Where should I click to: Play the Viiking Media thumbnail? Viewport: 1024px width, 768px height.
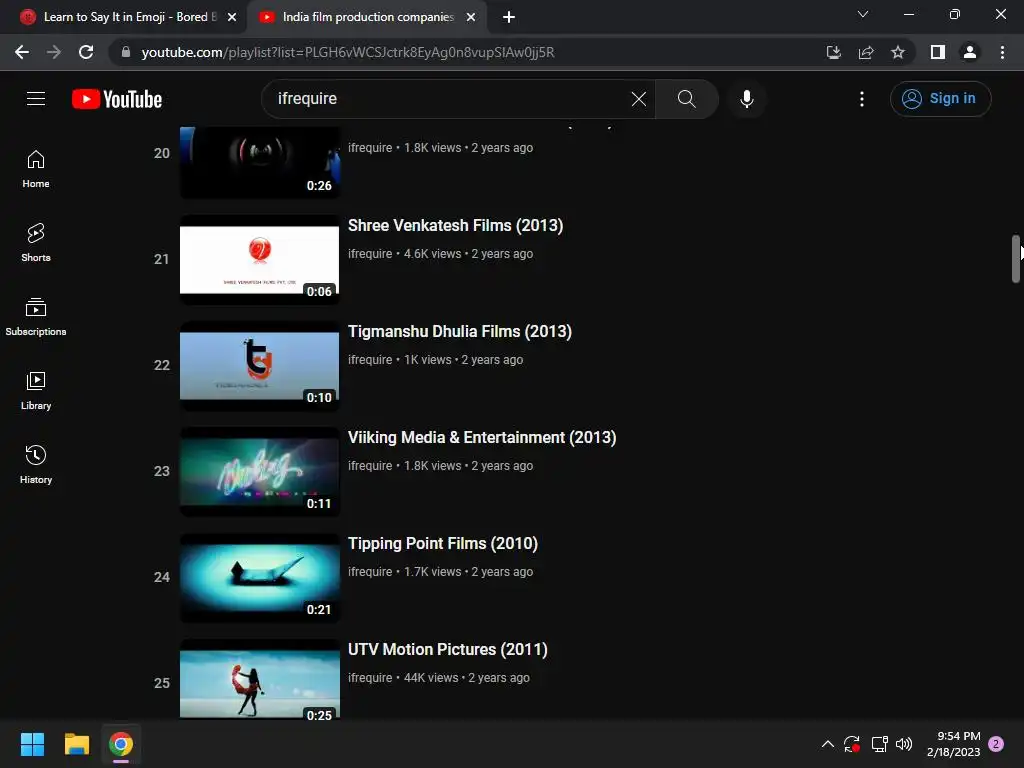tap(259, 471)
